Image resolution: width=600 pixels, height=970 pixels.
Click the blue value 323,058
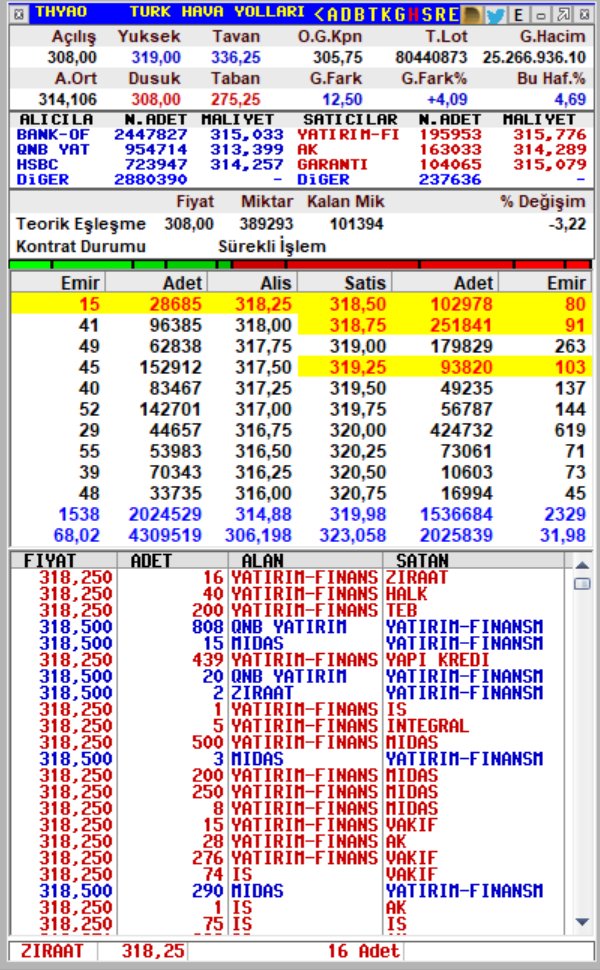pos(353,535)
